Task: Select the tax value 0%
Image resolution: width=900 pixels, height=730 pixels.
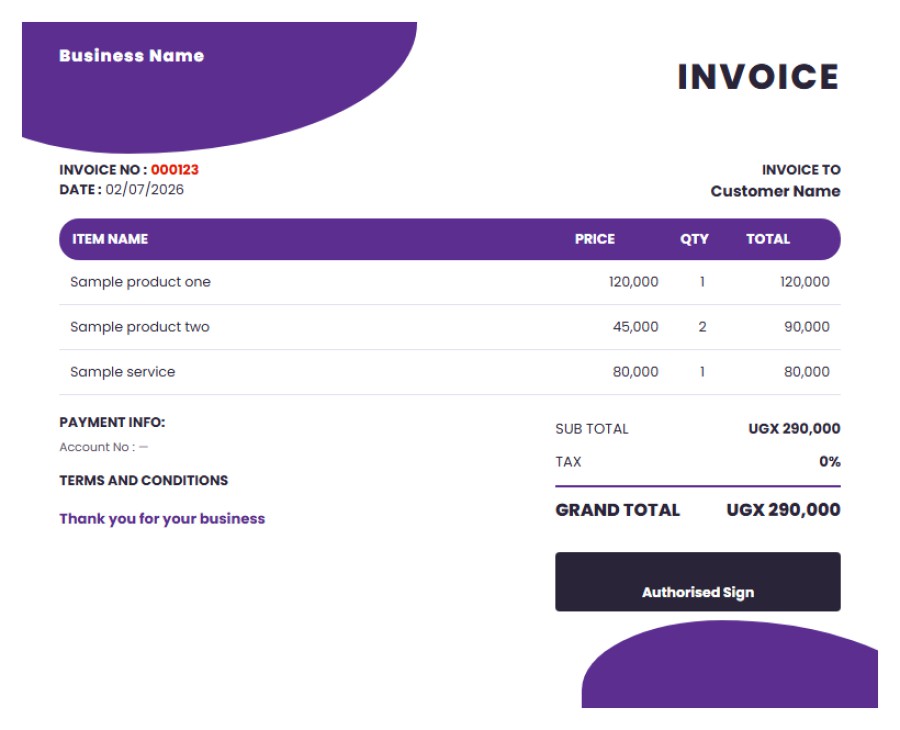Action: click(x=829, y=461)
